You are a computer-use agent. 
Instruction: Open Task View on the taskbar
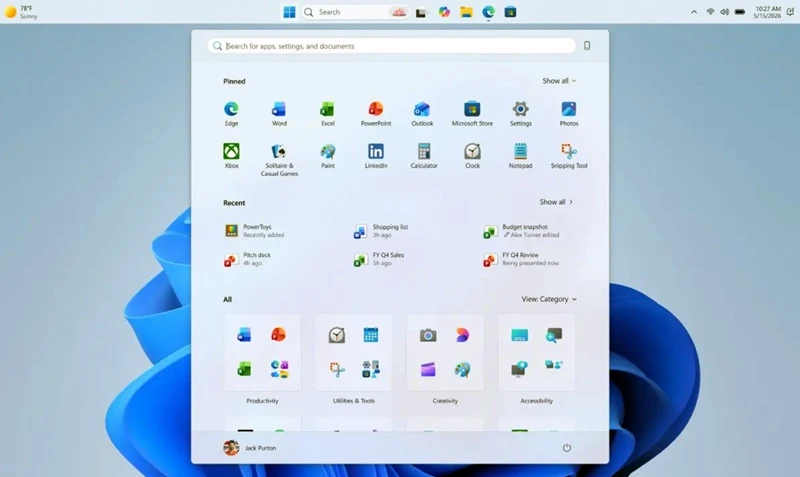421,12
